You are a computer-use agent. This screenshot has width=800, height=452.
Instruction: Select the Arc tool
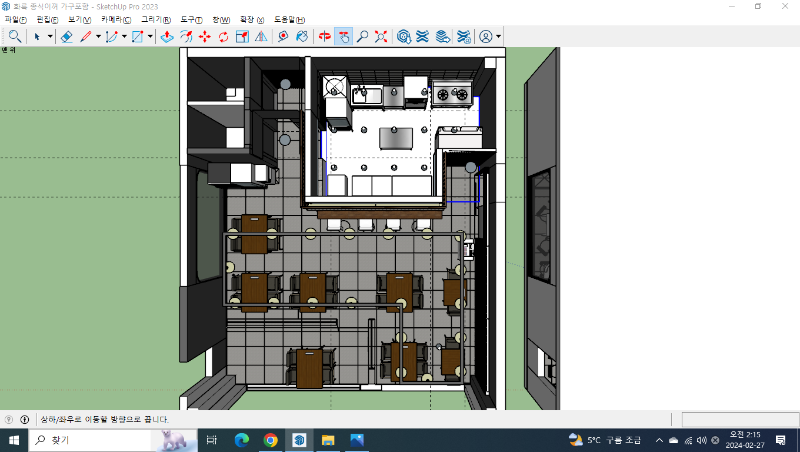click(x=111, y=36)
